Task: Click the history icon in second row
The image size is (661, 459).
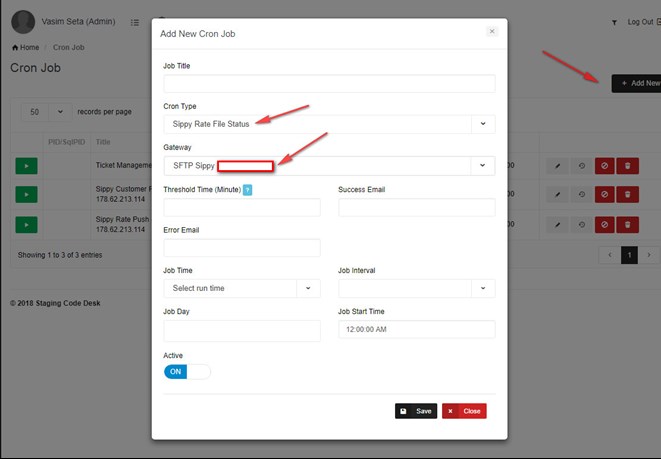Action: (581, 195)
